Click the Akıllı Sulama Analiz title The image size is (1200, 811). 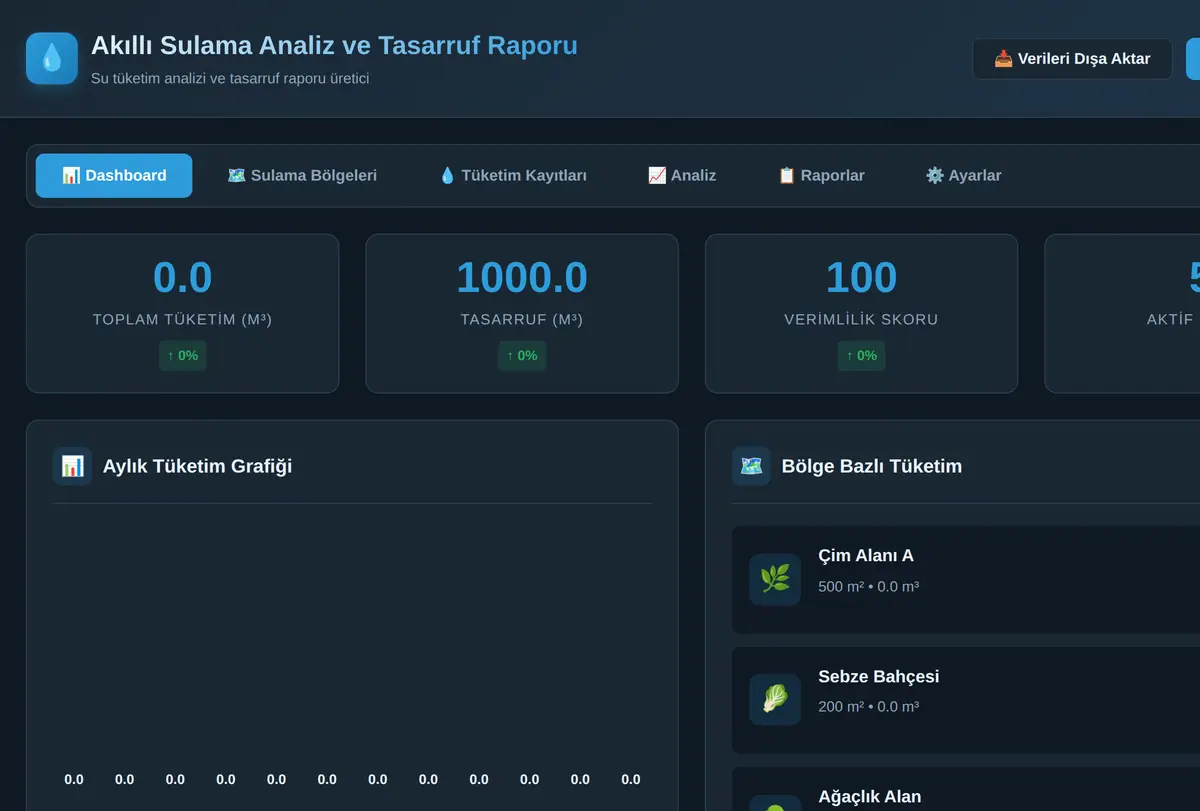(334, 46)
